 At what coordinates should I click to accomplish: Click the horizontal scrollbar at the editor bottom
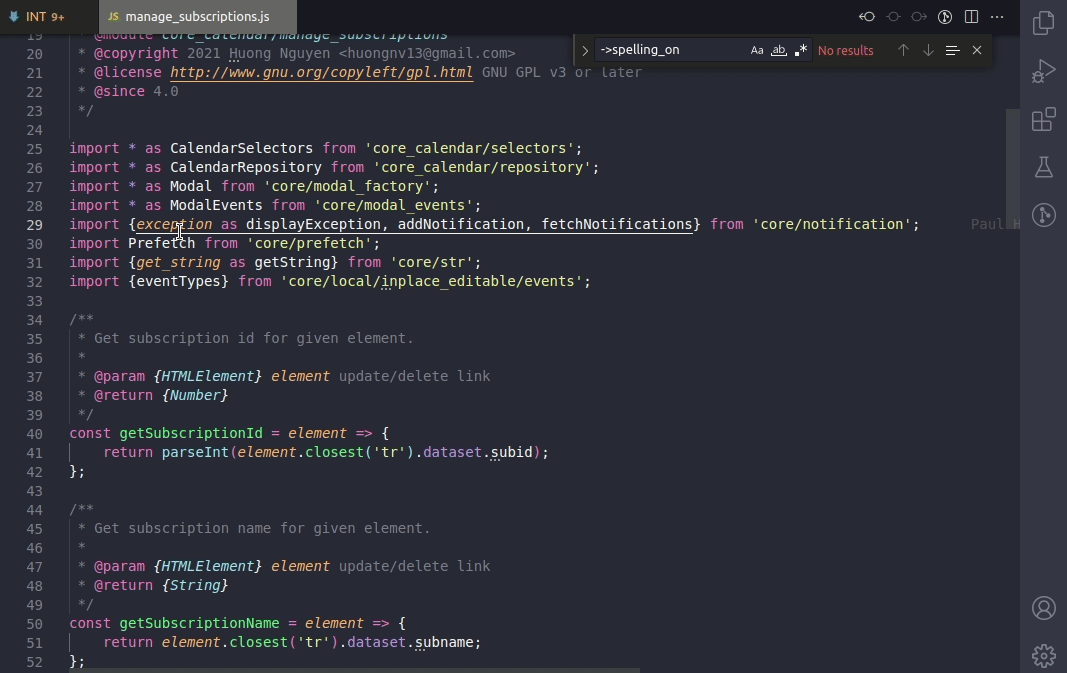[354, 670]
